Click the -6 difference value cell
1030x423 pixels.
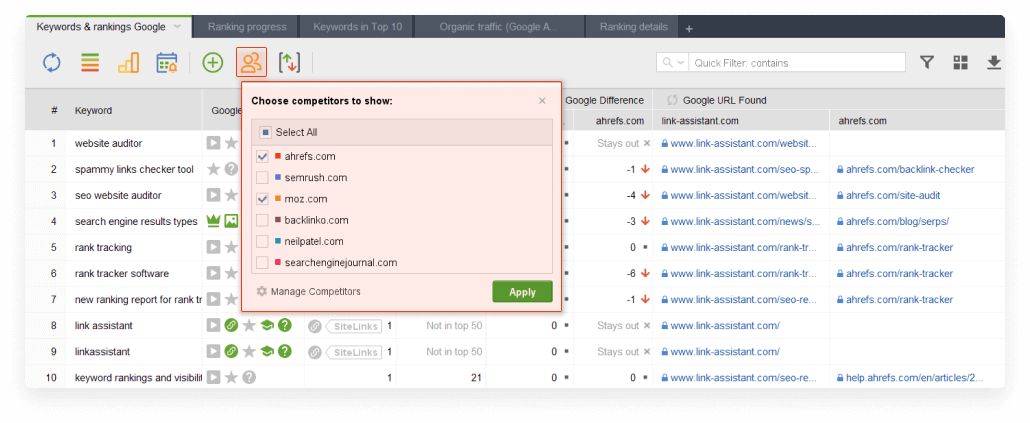pyautogui.click(x=631, y=273)
